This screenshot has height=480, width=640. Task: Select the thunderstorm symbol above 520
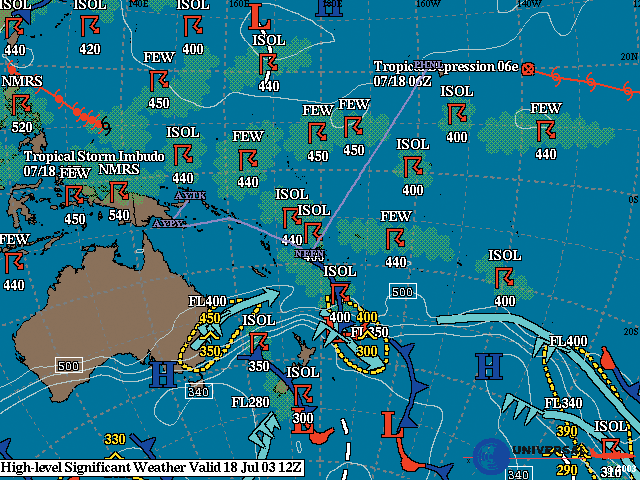coord(16,103)
